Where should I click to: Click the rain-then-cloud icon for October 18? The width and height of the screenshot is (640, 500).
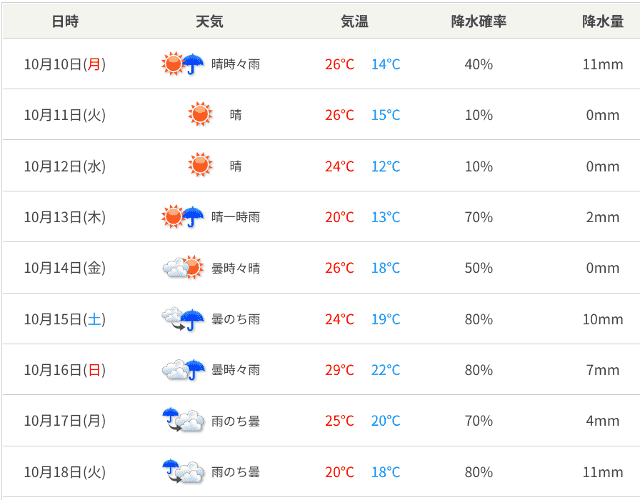[183, 472]
